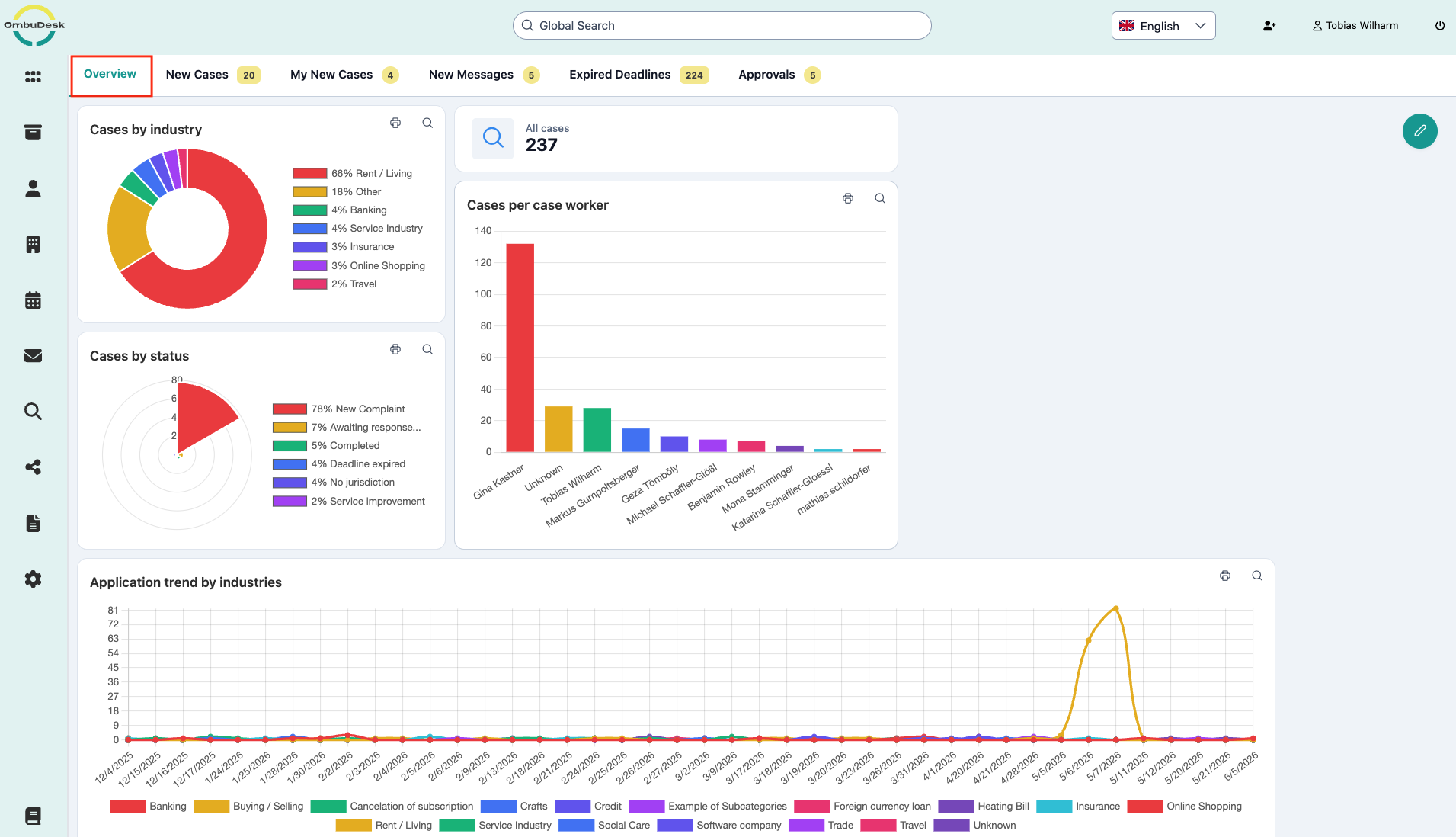
Task: Open the settings gear sidebar icon
Action: pyautogui.click(x=33, y=579)
